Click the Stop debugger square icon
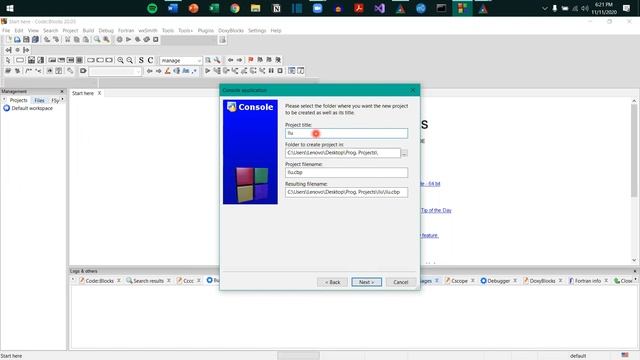 click(x=280, y=71)
